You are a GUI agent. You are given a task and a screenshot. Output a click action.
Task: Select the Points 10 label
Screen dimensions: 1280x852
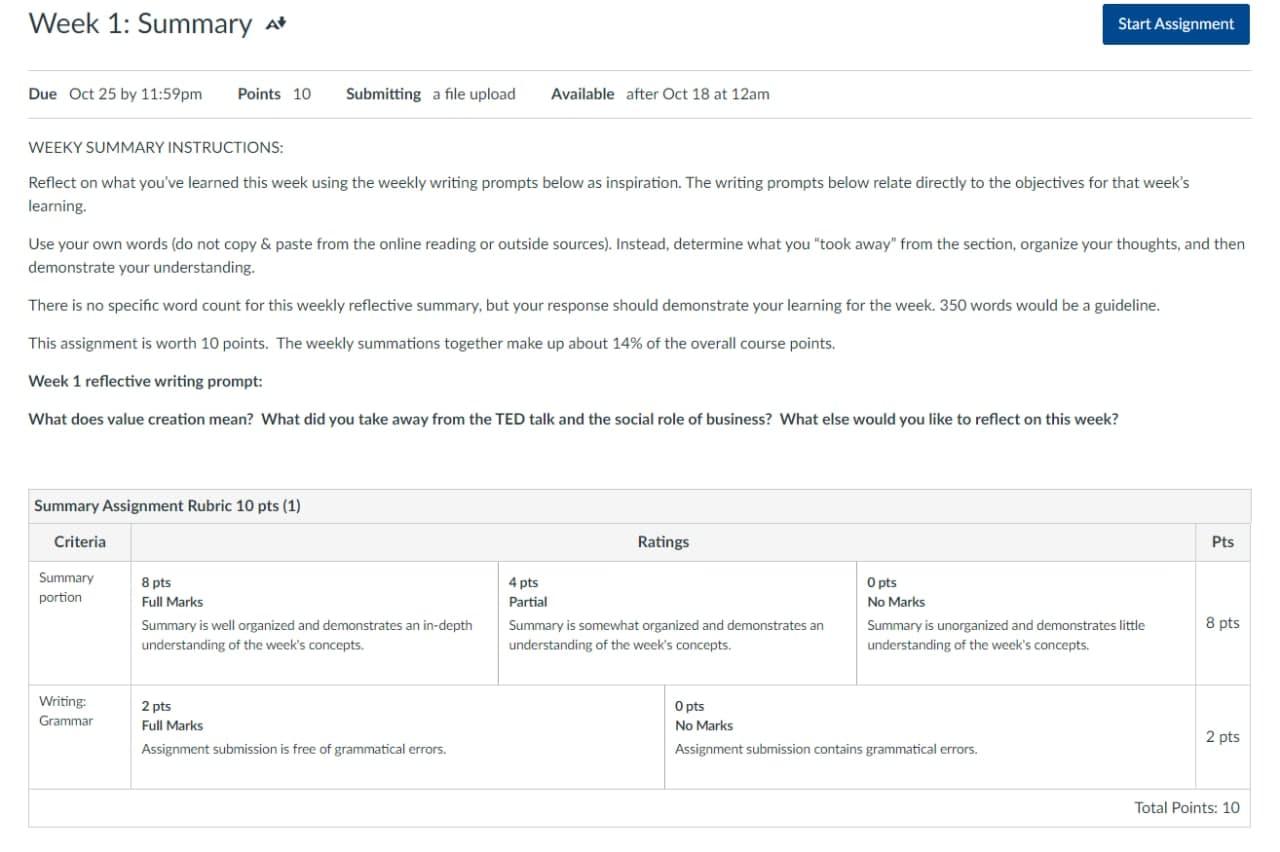pyautogui.click(x=274, y=93)
